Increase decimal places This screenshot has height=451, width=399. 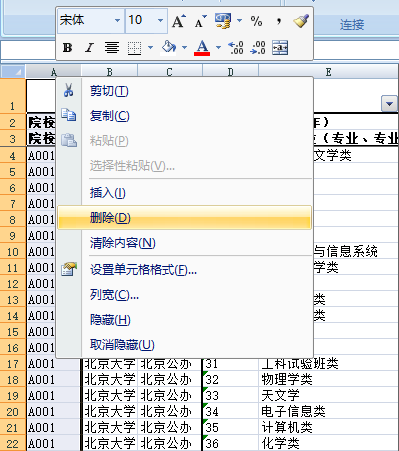click(235, 48)
